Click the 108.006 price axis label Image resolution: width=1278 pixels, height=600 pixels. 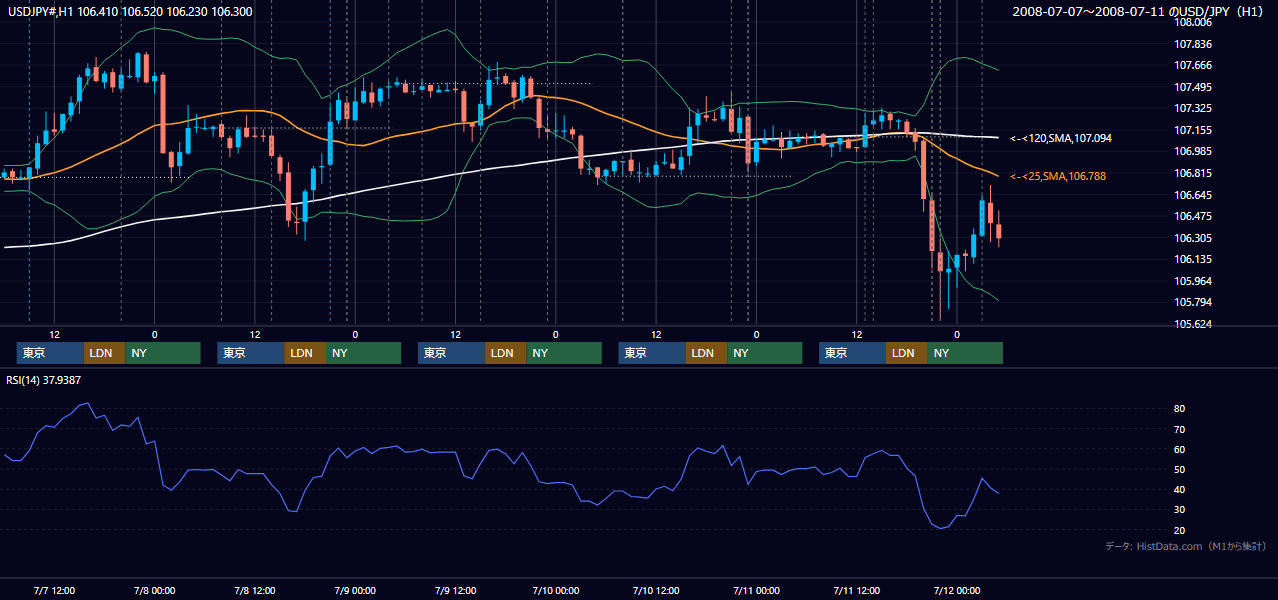pos(1192,22)
